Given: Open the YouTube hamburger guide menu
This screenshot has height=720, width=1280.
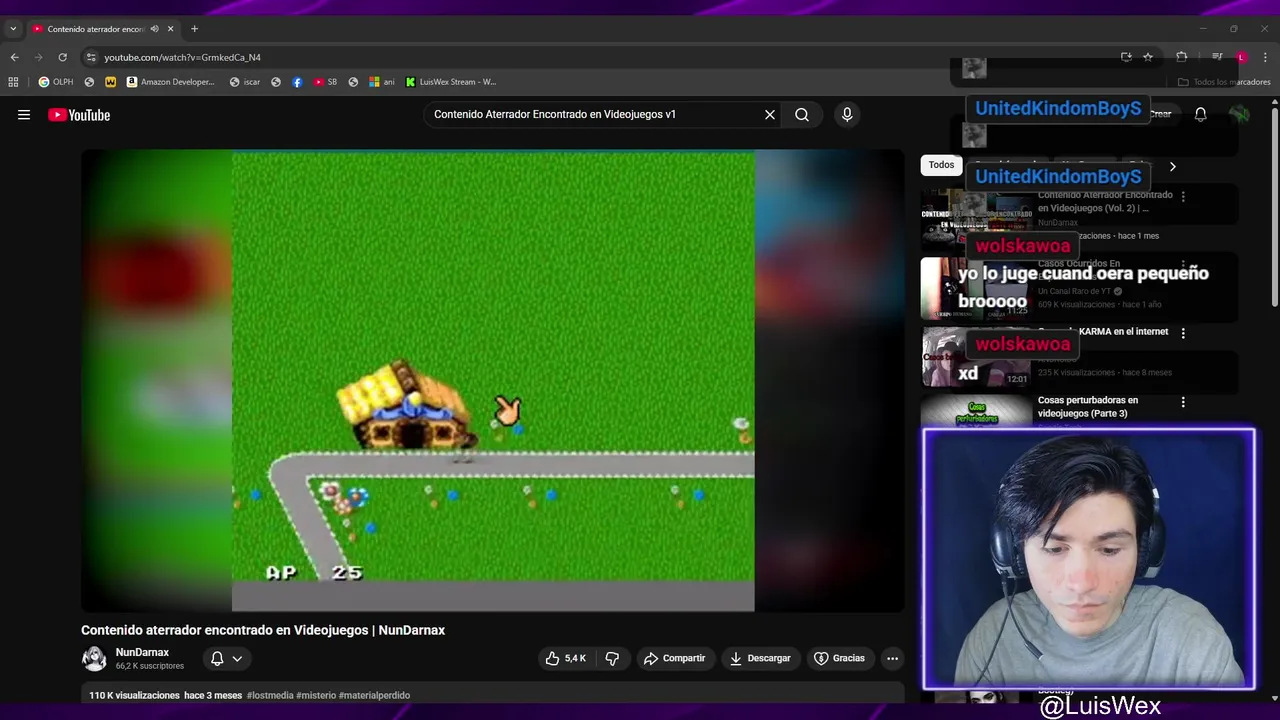Looking at the screenshot, I should 24,115.
